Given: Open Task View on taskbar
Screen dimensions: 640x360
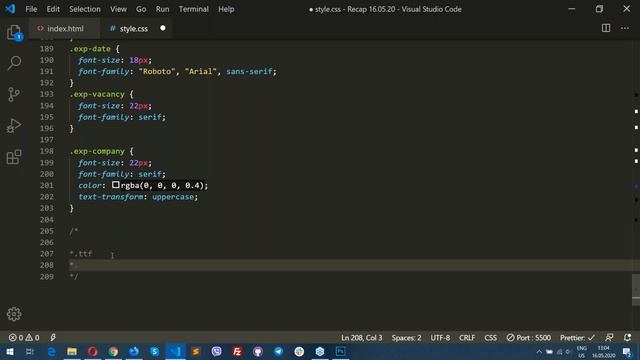Looking at the screenshot, I should click(29, 351).
